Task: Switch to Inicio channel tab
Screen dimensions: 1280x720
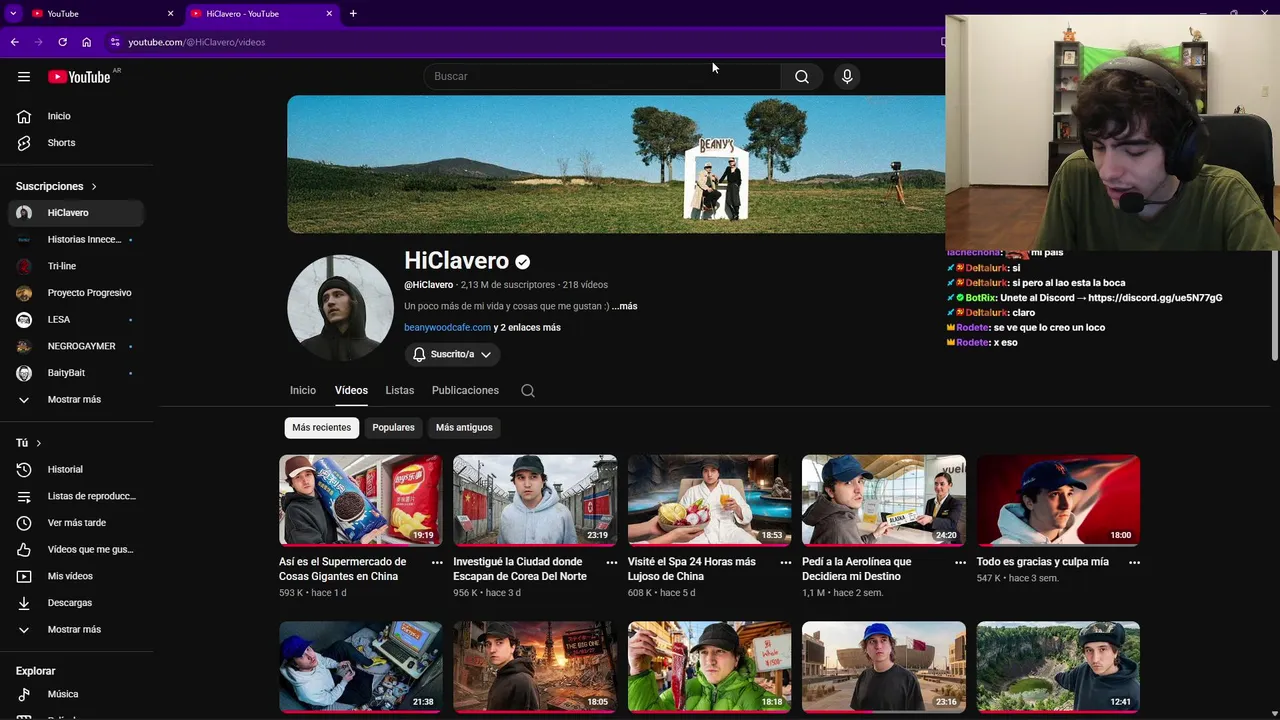Action: click(303, 390)
